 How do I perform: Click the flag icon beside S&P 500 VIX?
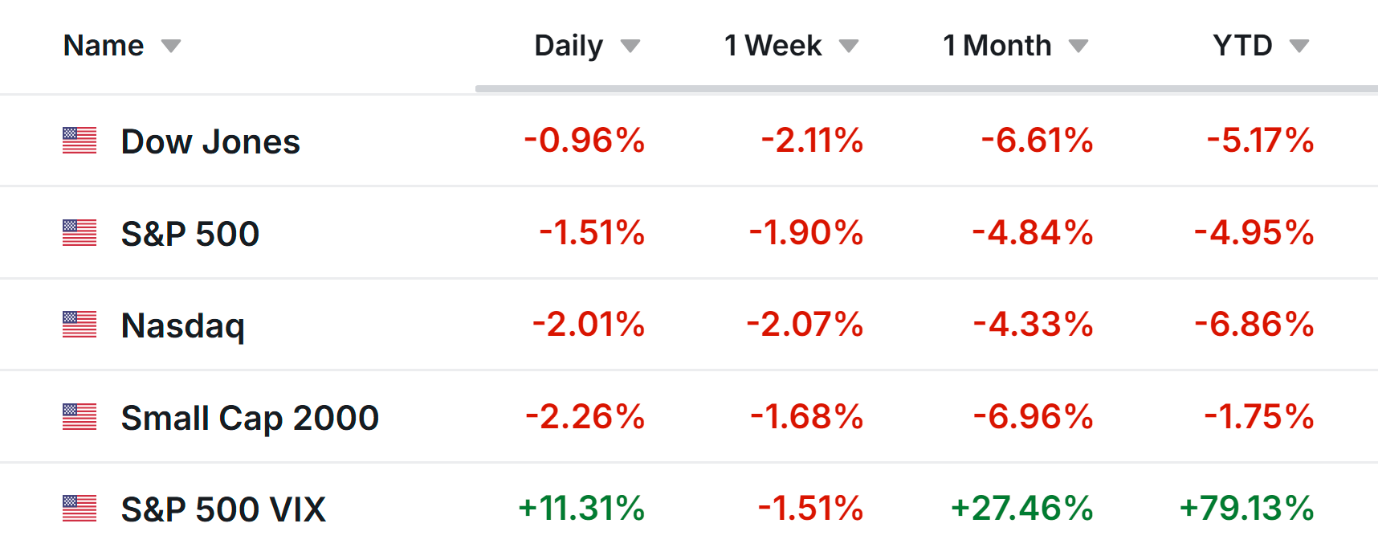pos(80,509)
